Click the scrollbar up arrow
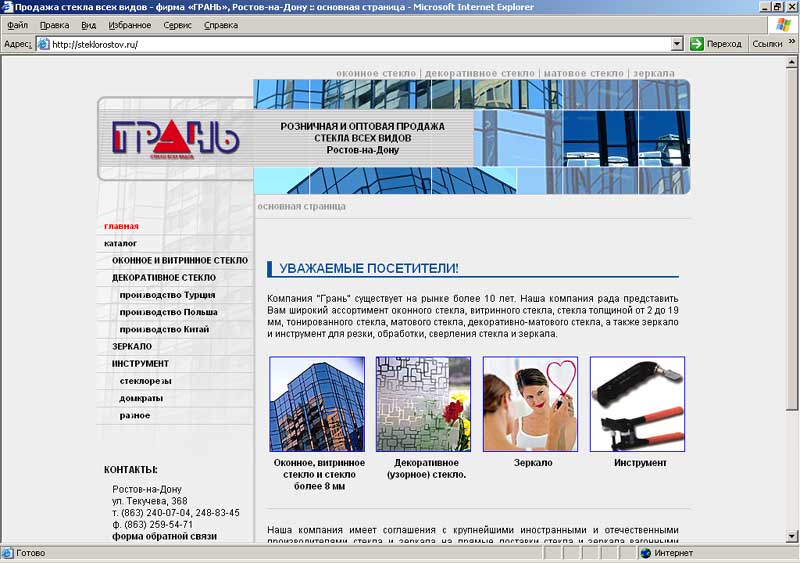 792,62
